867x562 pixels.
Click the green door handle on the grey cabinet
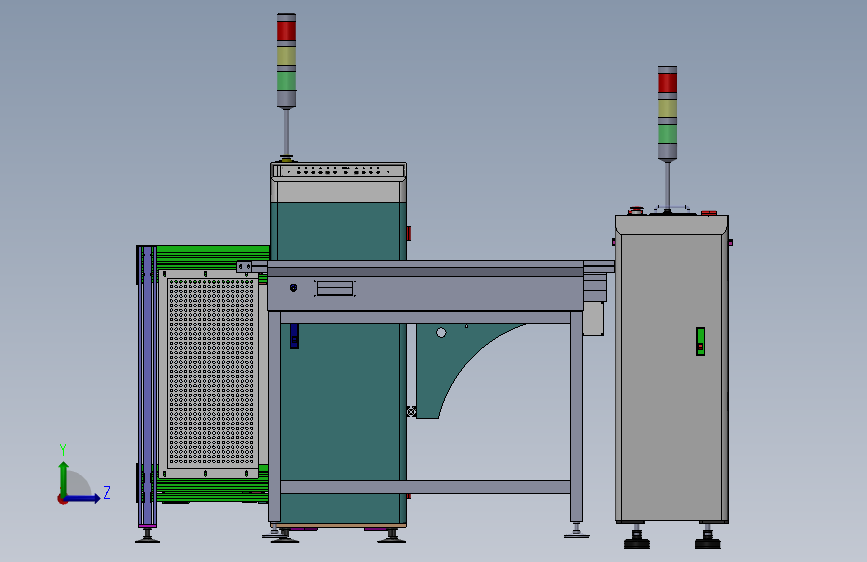pos(700,341)
